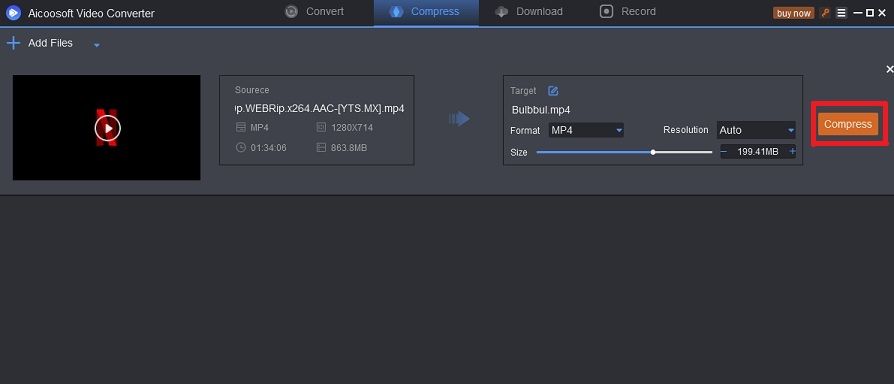Edit the target file name with pencil icon

(x=553, y=91)
